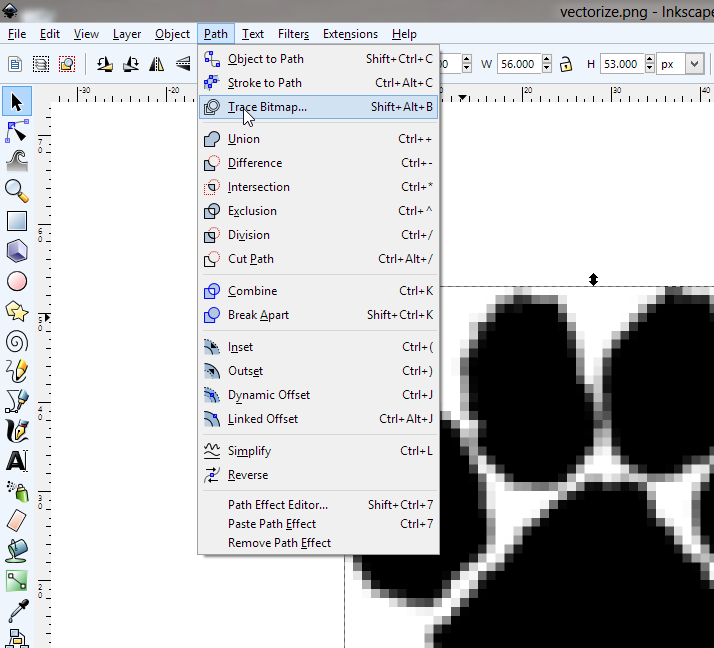Screen dimensions: 714x648
Task: Choose Exclusion from Path menu
Action: tap(318, 211)
